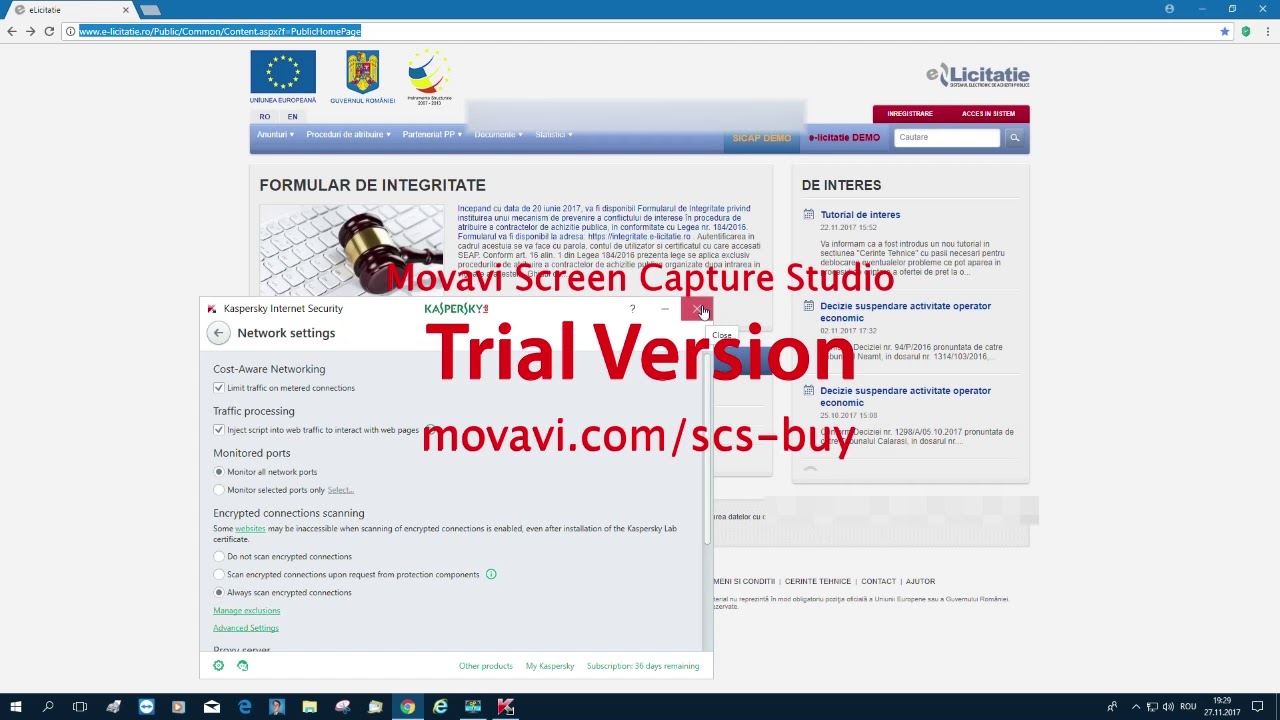Expand the Statistici menu
The height and width of the screenshot is (720, 1280).
pos(554,135)
